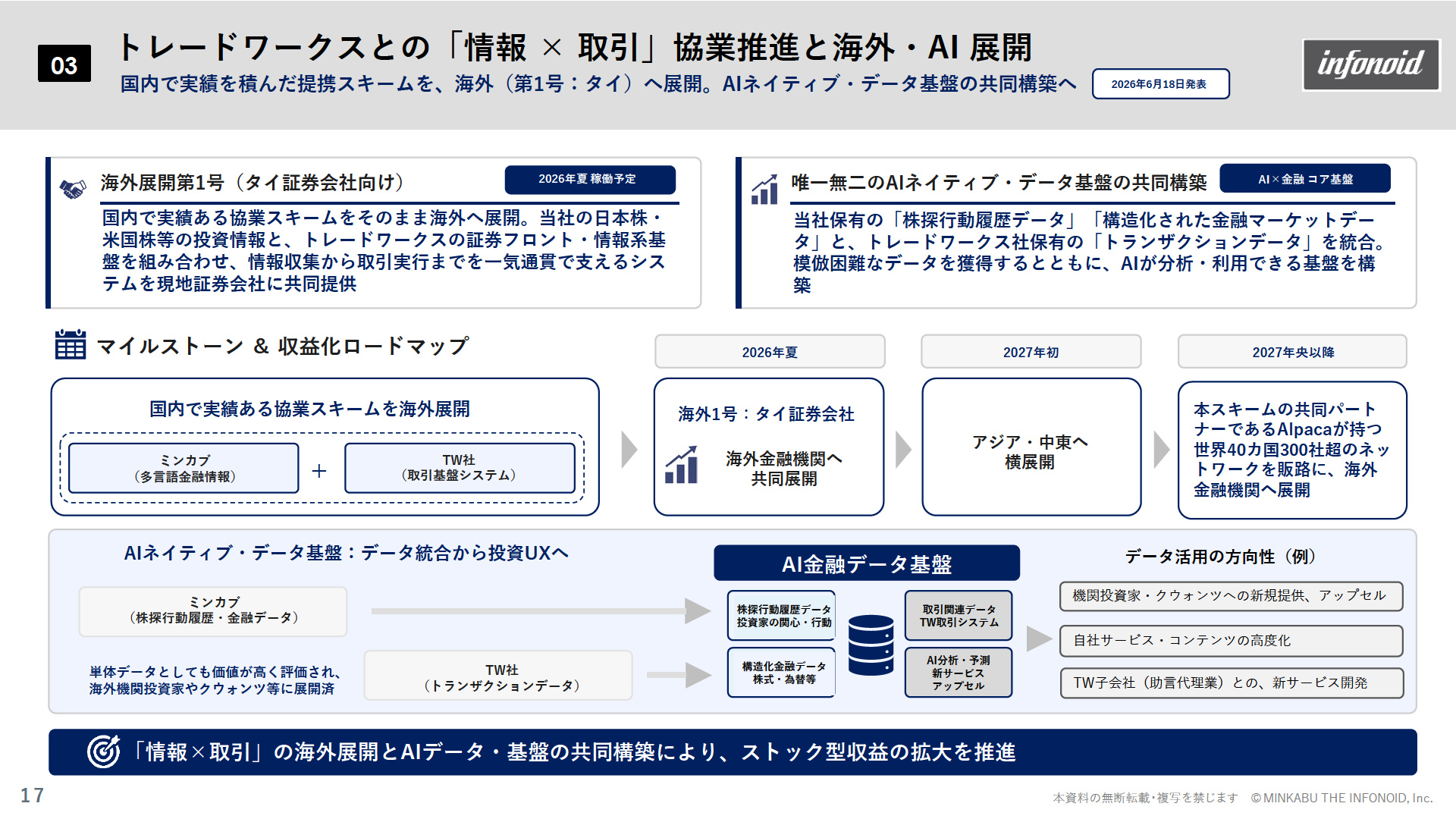Click the 構造化金融データ 株式・為替等 box
The height and width of the screenshot is (819, 1456).
pos(783,673)
